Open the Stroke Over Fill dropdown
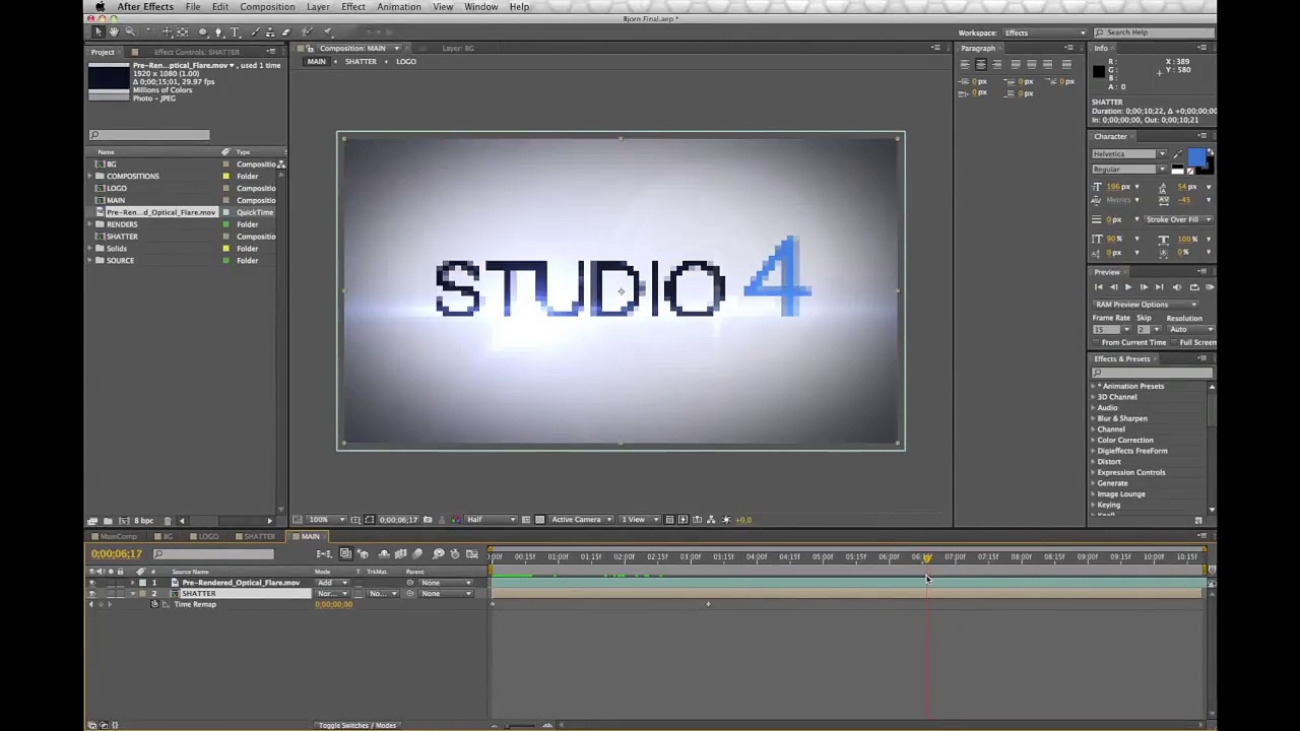This screenshot has width=1300, height=731. point(1177,219)
